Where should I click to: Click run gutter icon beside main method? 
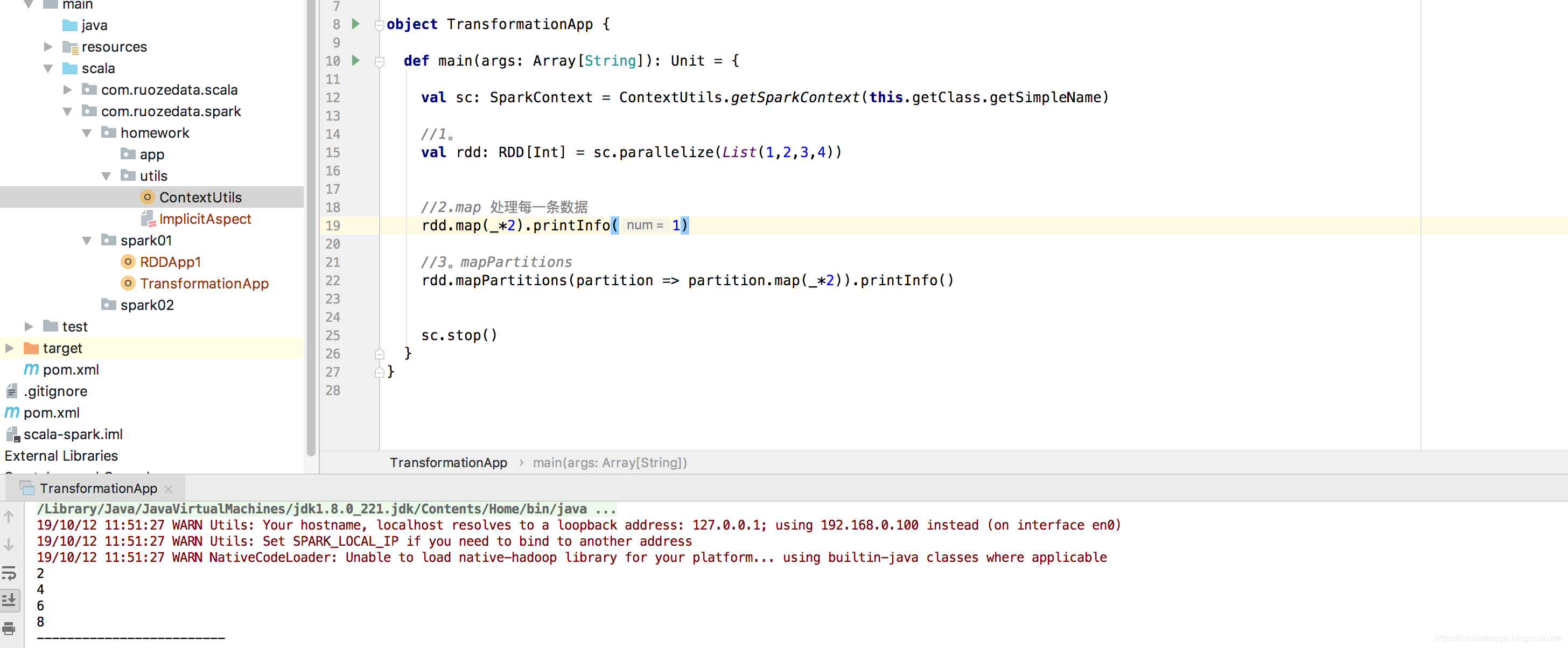[x=356, y=61]
